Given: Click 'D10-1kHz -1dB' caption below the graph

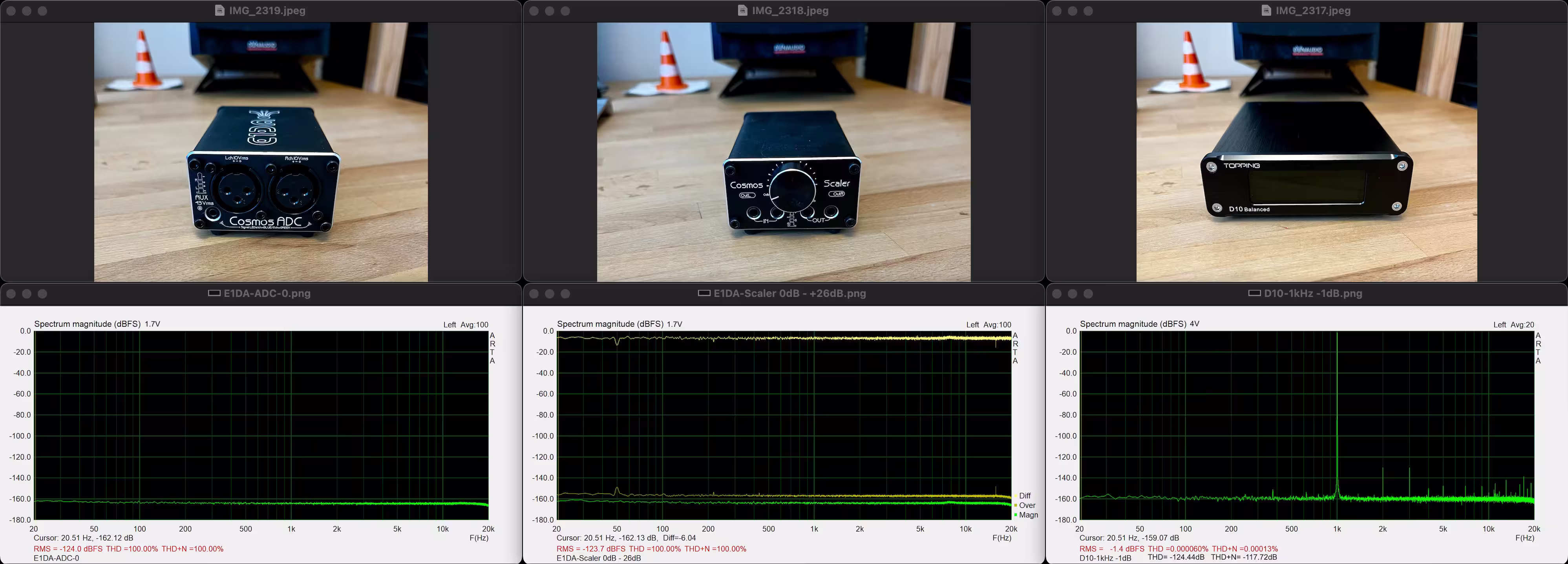Looking at the screenshot, I should 1105,558.
